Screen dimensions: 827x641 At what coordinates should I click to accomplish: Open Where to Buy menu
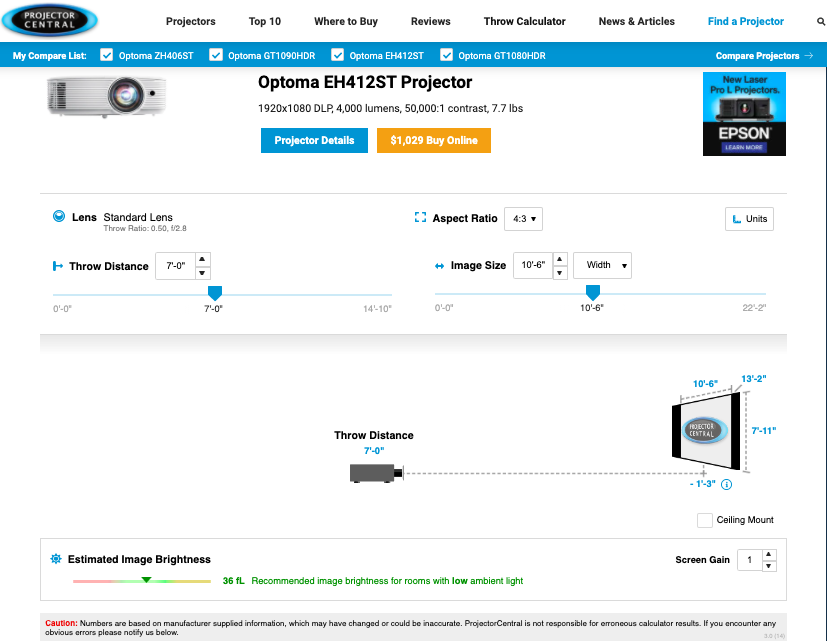pyautogui.click(x=346, y=22)
